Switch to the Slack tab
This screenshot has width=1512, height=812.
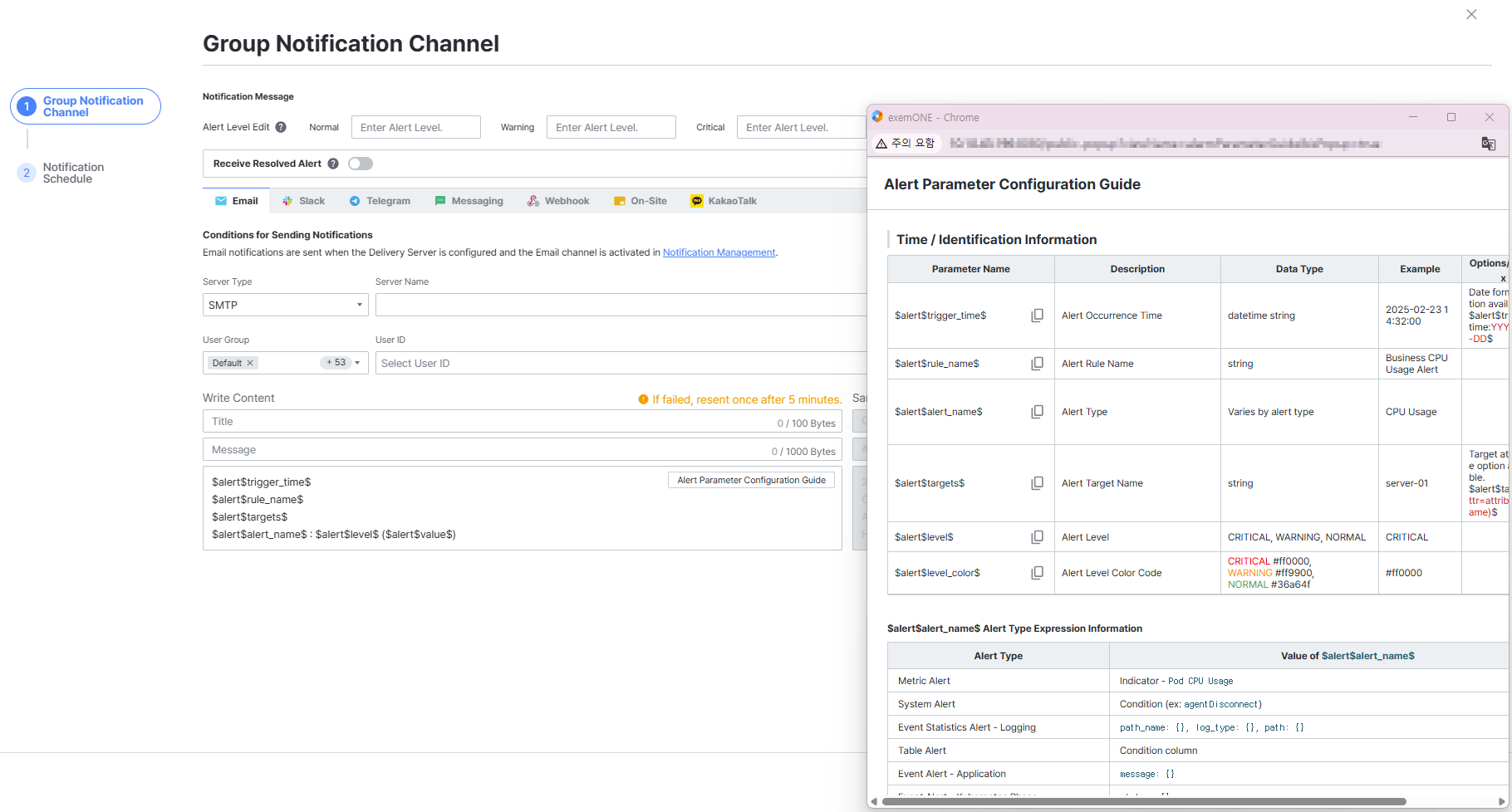point(303,201)
